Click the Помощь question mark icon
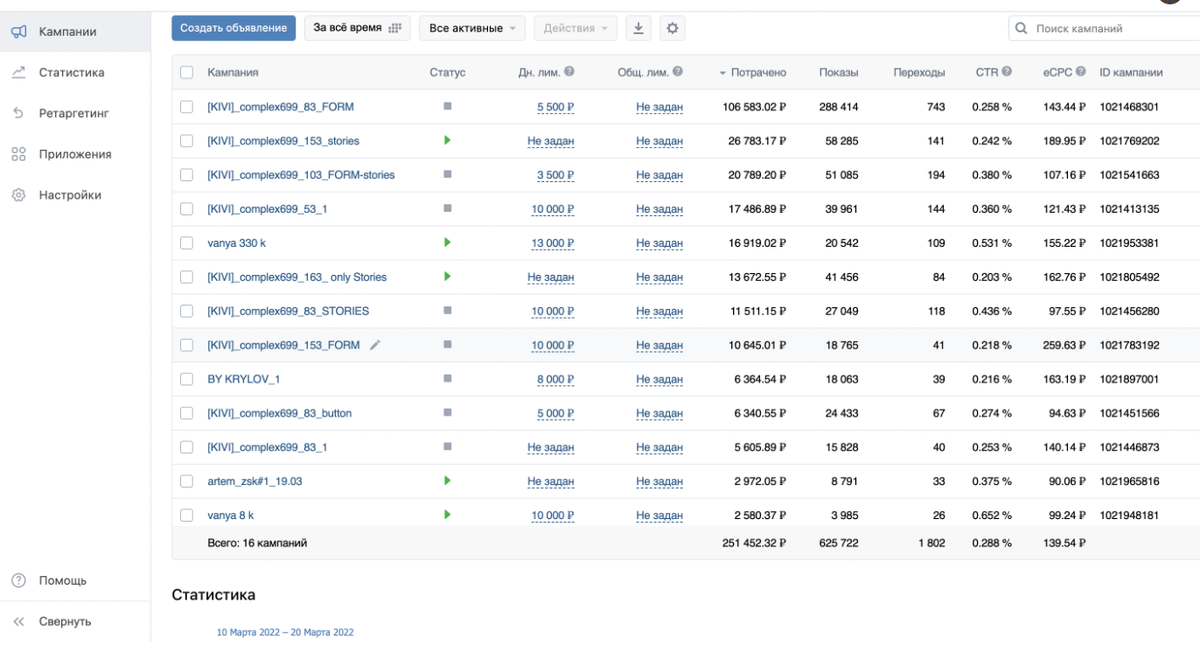1200x653 pixels. pyautogui.click(x=19, y=580)
